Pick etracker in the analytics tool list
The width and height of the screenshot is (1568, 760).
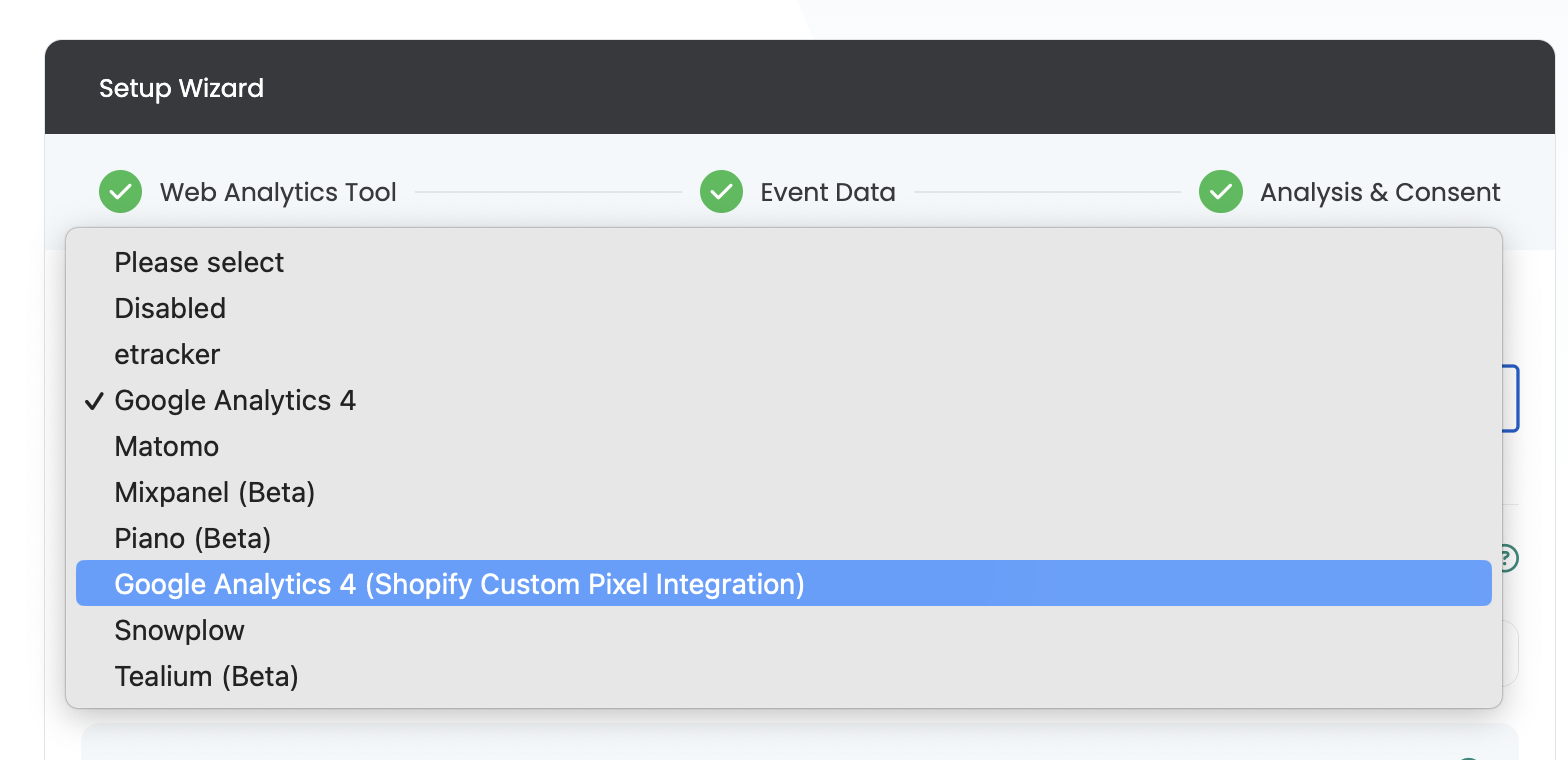click(167, 354)
